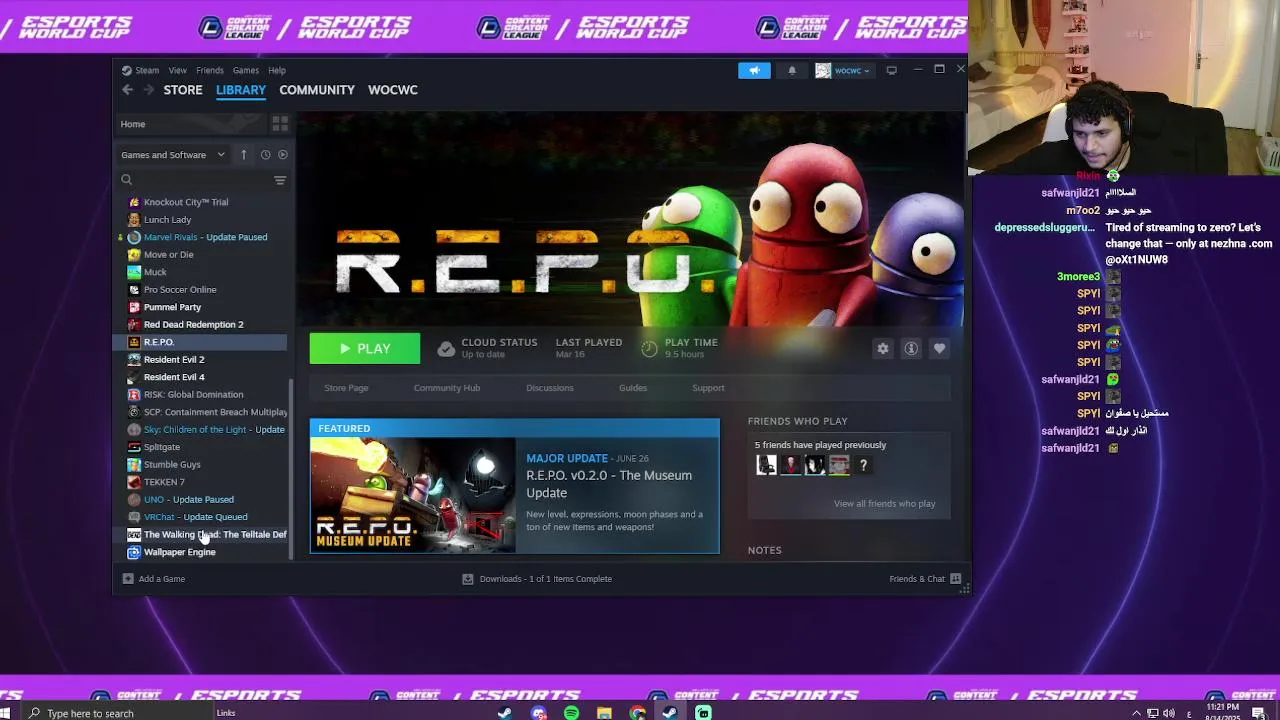Click View all friends who play
The width and height of the screenshot is (1280, 720).
pyautogui.click(x=885, y=504)
